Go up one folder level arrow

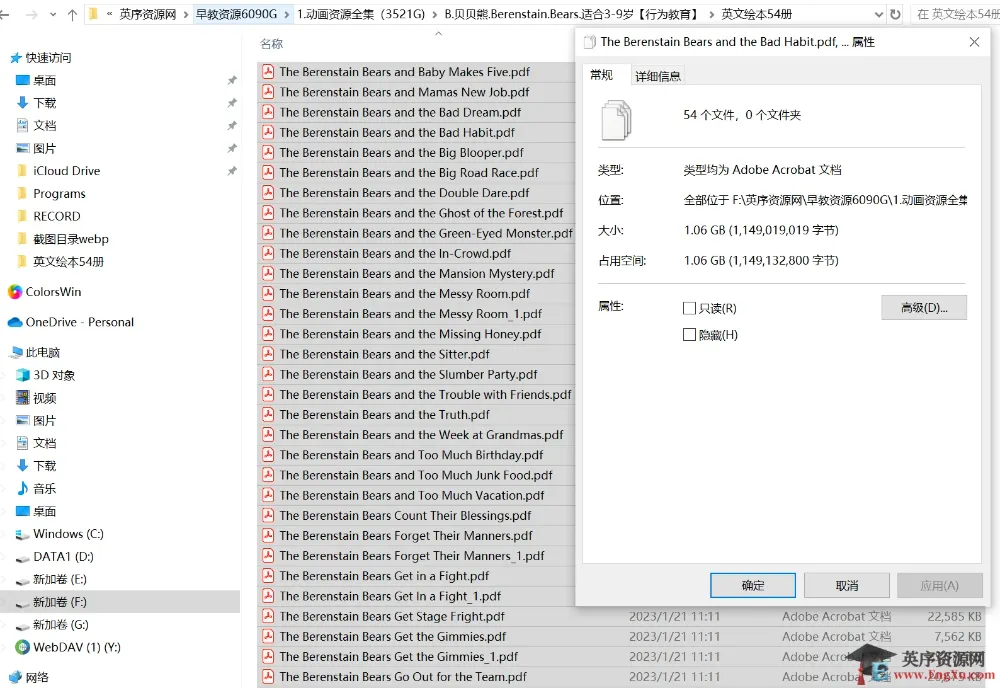pos(72,14)
